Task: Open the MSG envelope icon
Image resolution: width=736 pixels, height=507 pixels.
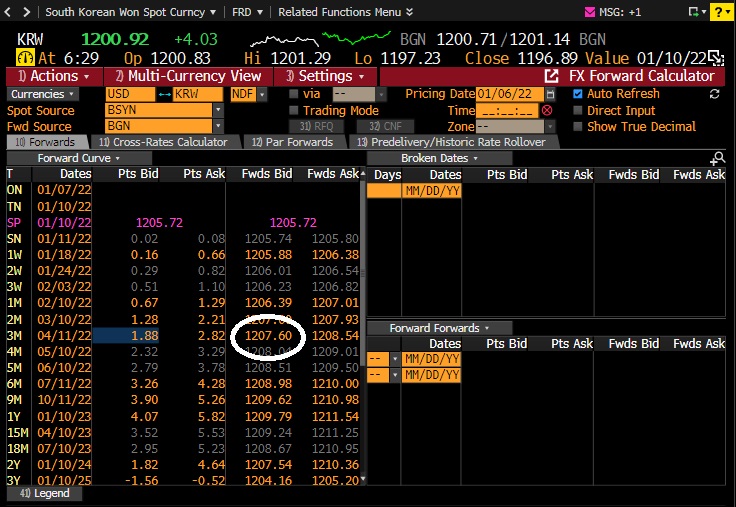Action: (590, 12)
